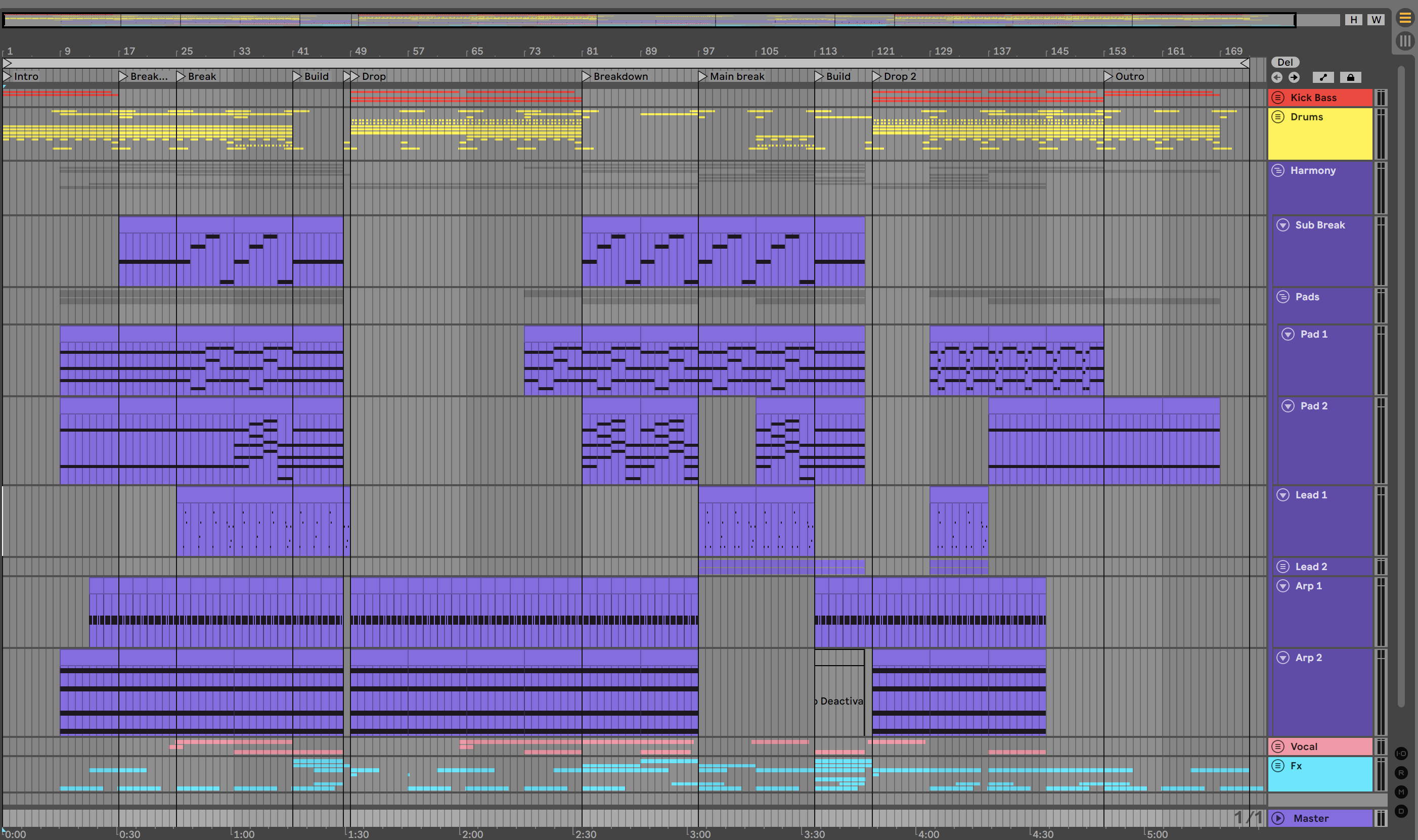1418x840 pixels.
Task: Jump to the Breakdown locator marker
Action: tap(587, 76)
